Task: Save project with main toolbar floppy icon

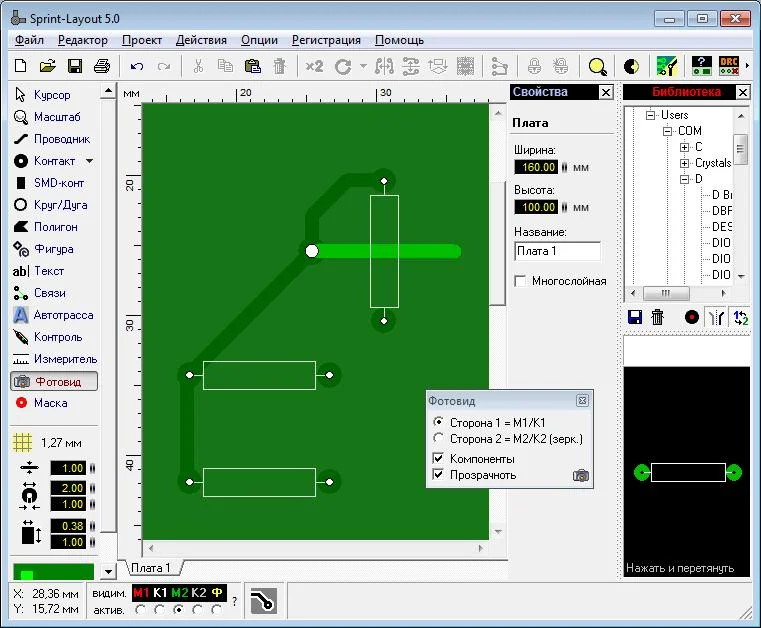Action: [75, 66]
